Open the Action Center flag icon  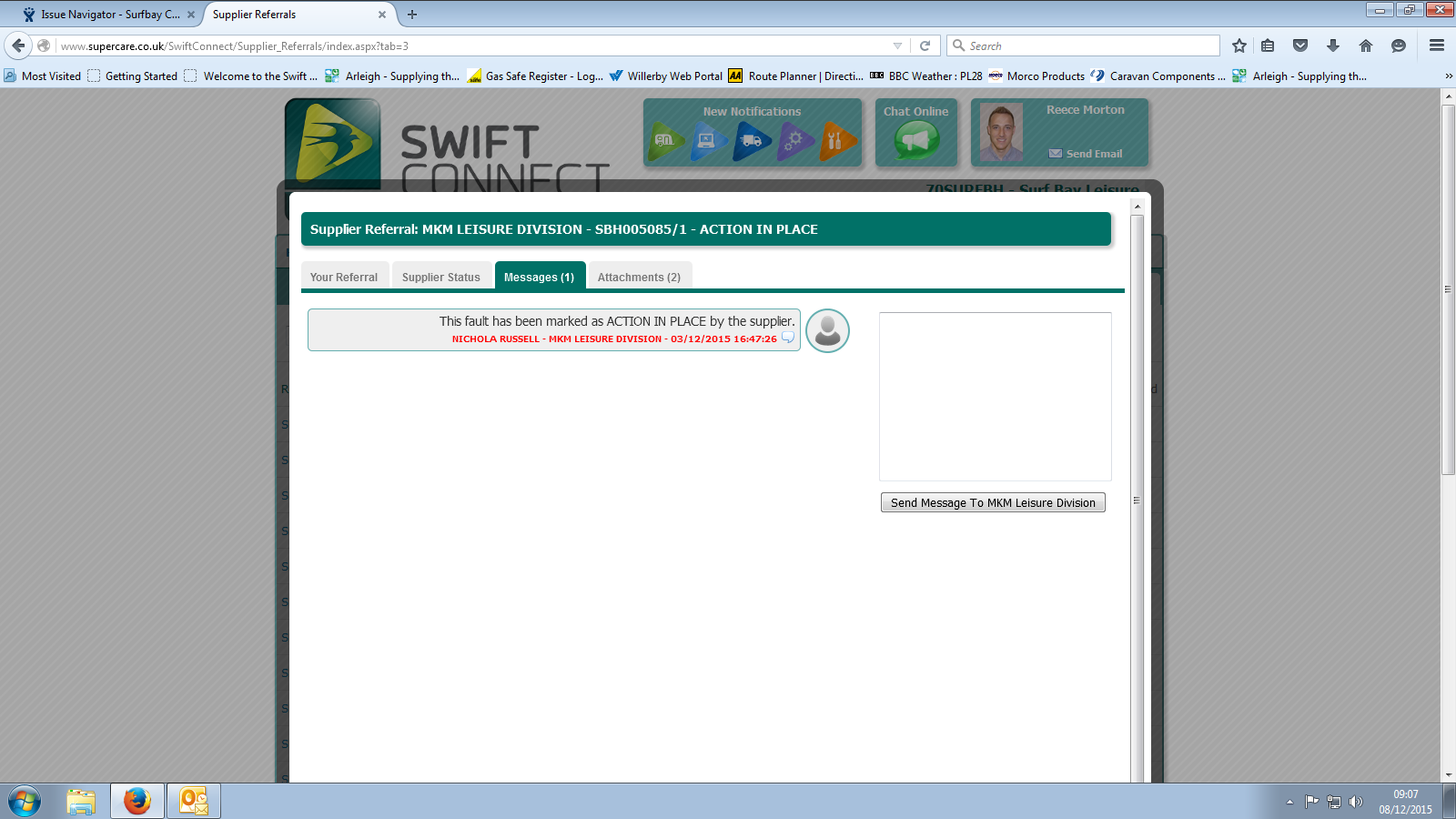(1311, 802)
